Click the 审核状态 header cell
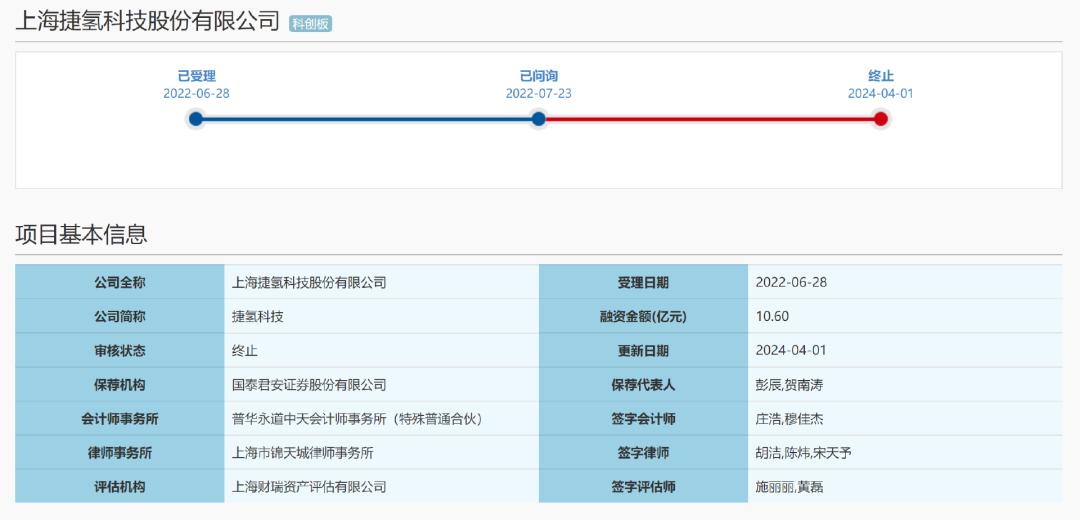 pos(120,351)
